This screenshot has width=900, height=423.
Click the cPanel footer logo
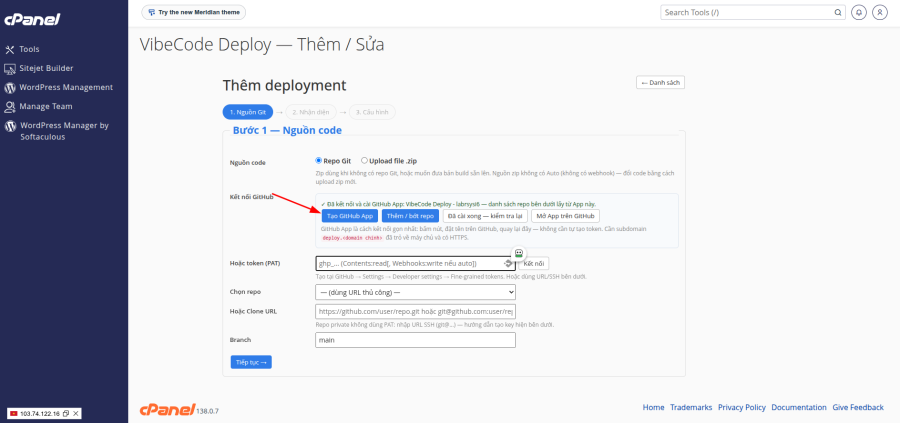point(168,409)
